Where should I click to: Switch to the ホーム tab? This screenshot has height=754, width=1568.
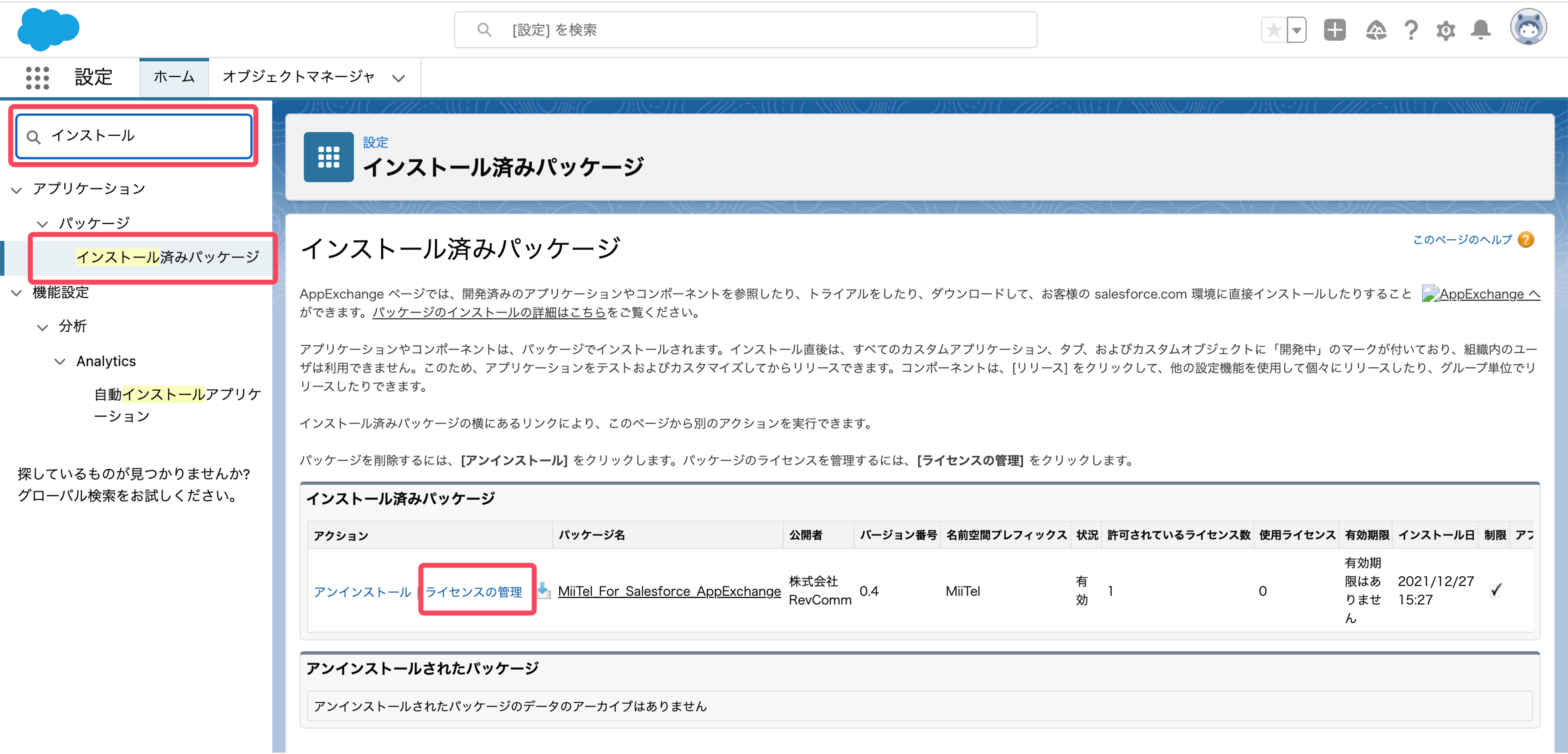tap(174, 77)
